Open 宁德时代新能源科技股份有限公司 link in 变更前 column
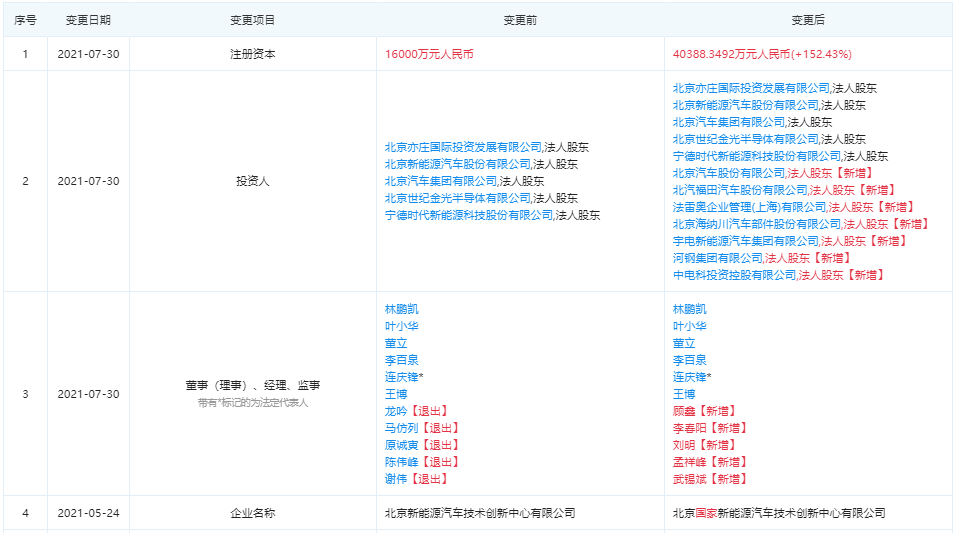 [x=469, y=215]
